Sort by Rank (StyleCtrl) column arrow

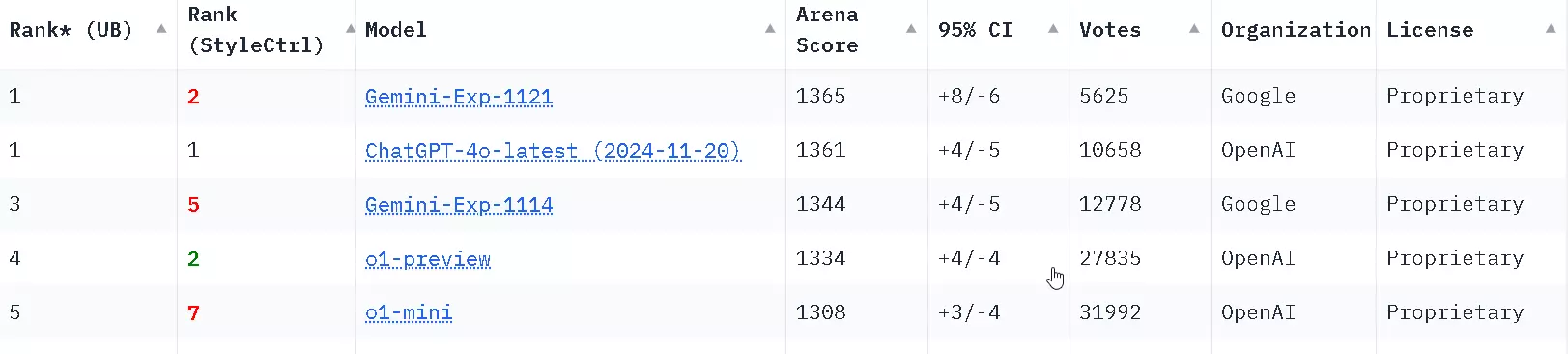pos(350,29)
